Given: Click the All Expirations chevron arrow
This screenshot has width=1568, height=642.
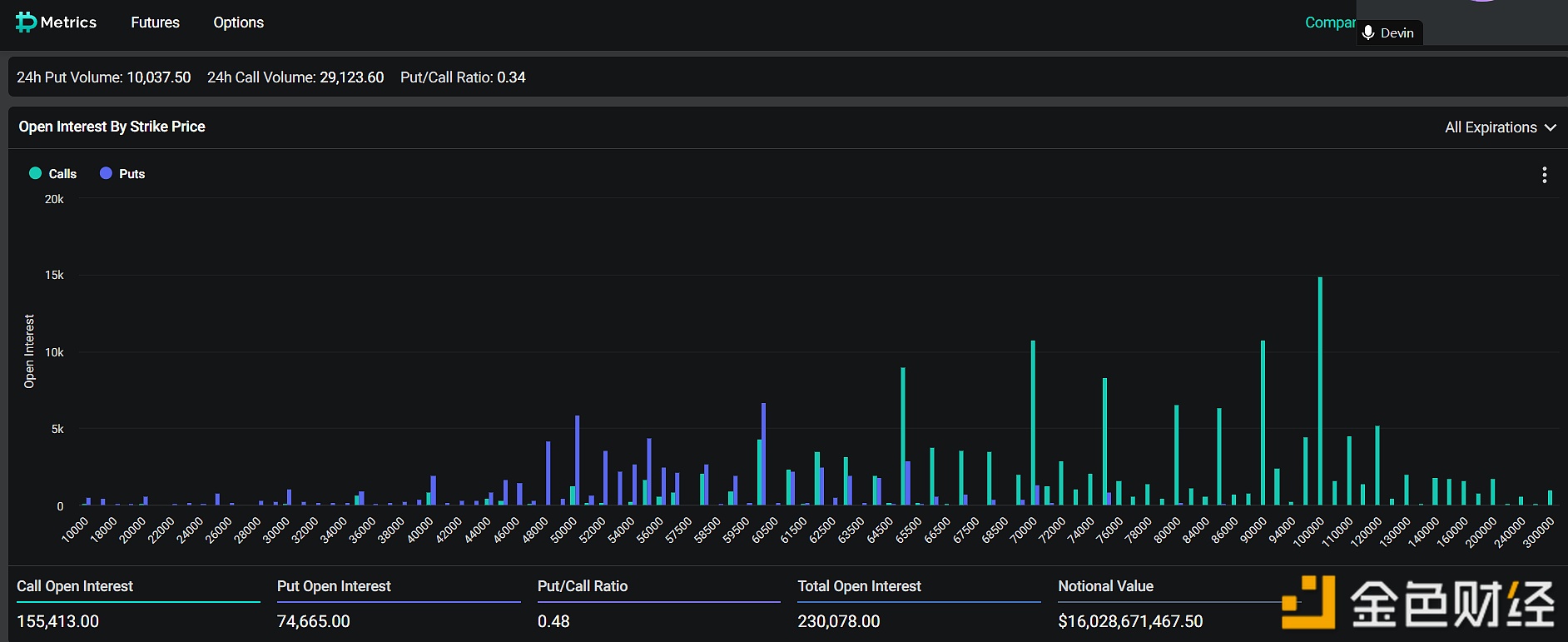Looking at the screenshot, I should pos(1551,127).
